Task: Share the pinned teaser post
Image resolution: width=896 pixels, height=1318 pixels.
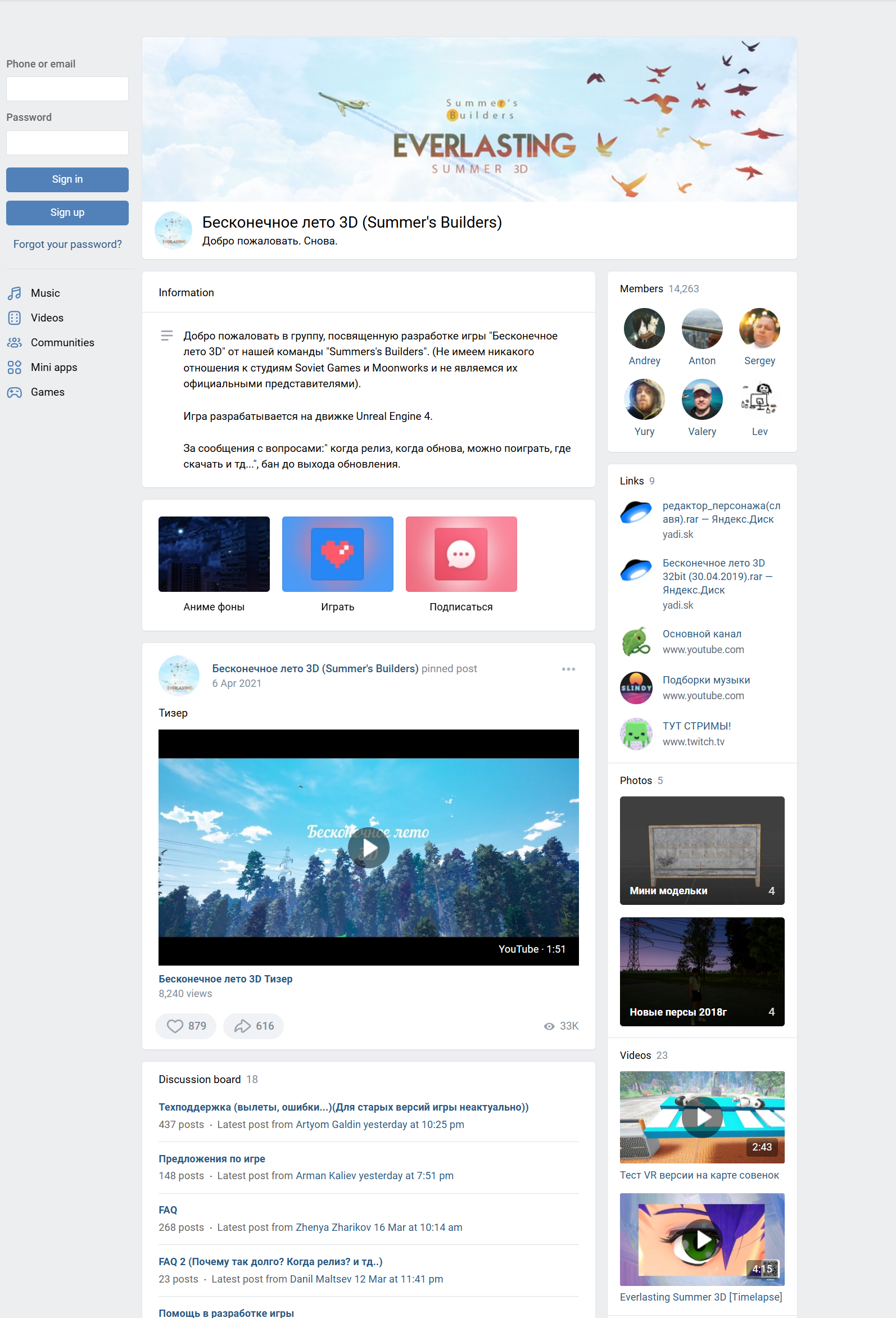Action: click(254, 1026)
